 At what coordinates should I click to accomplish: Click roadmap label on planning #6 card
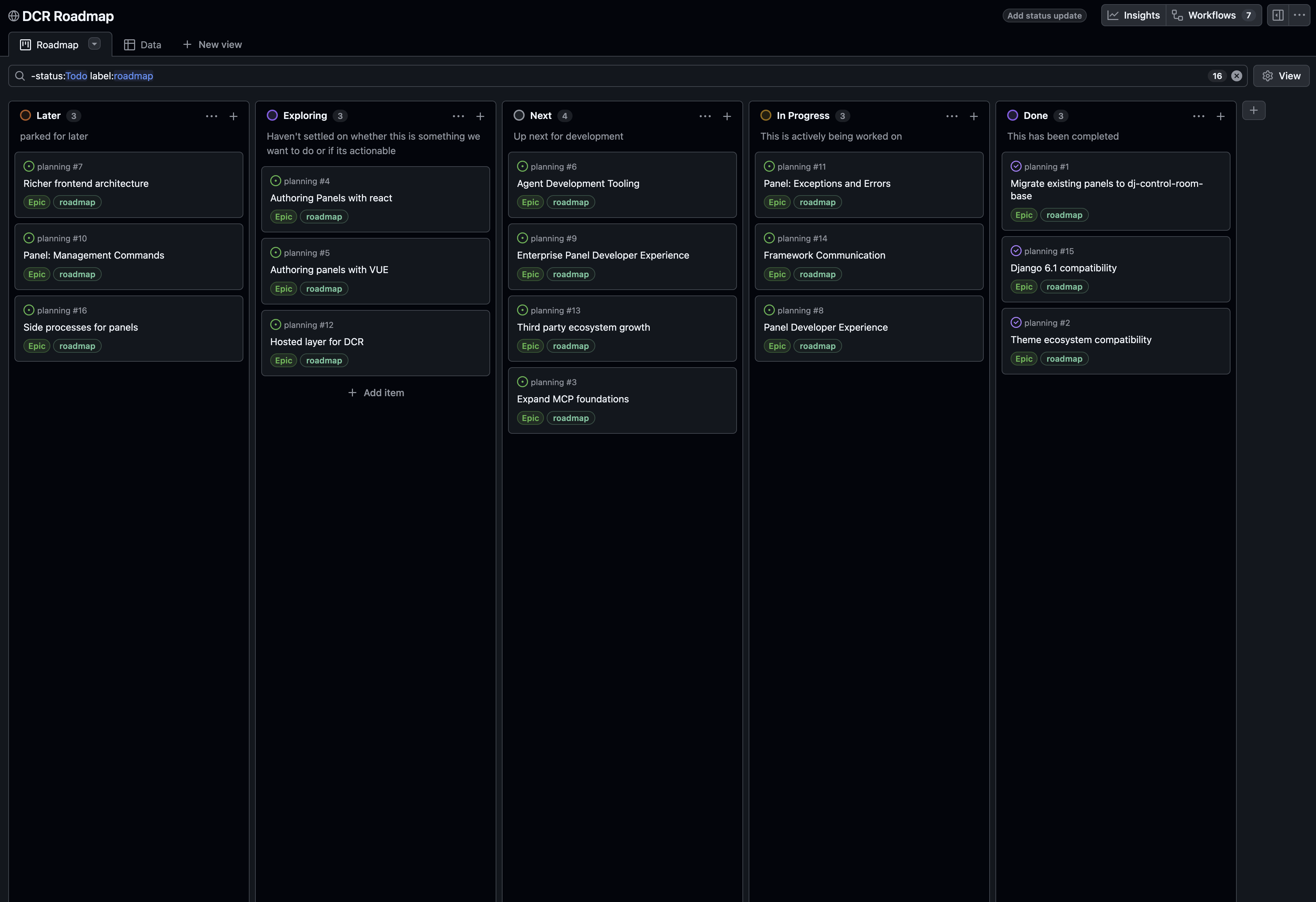pos(571,202)
